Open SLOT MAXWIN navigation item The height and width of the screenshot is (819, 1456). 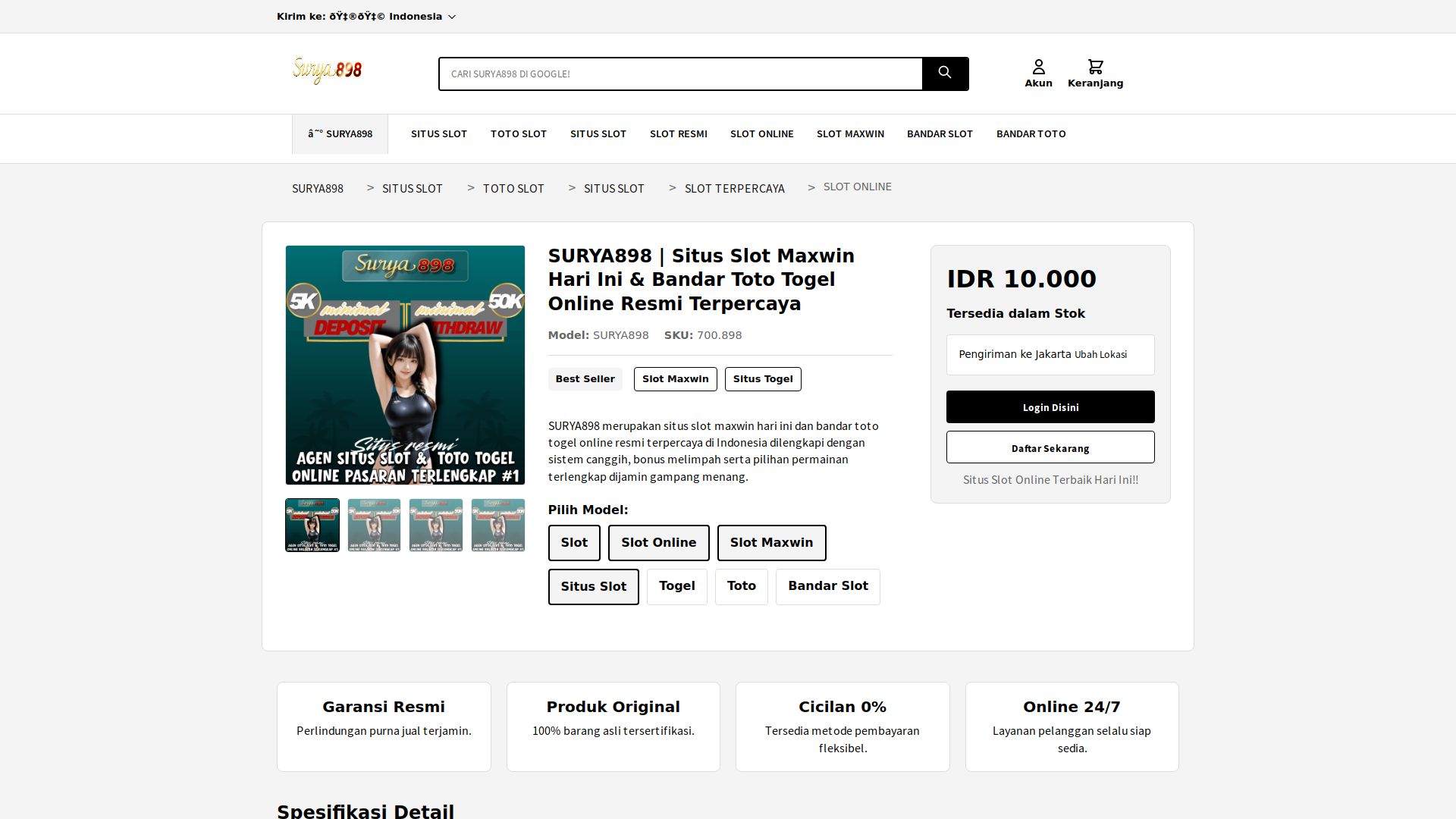(x=850, y=133)
